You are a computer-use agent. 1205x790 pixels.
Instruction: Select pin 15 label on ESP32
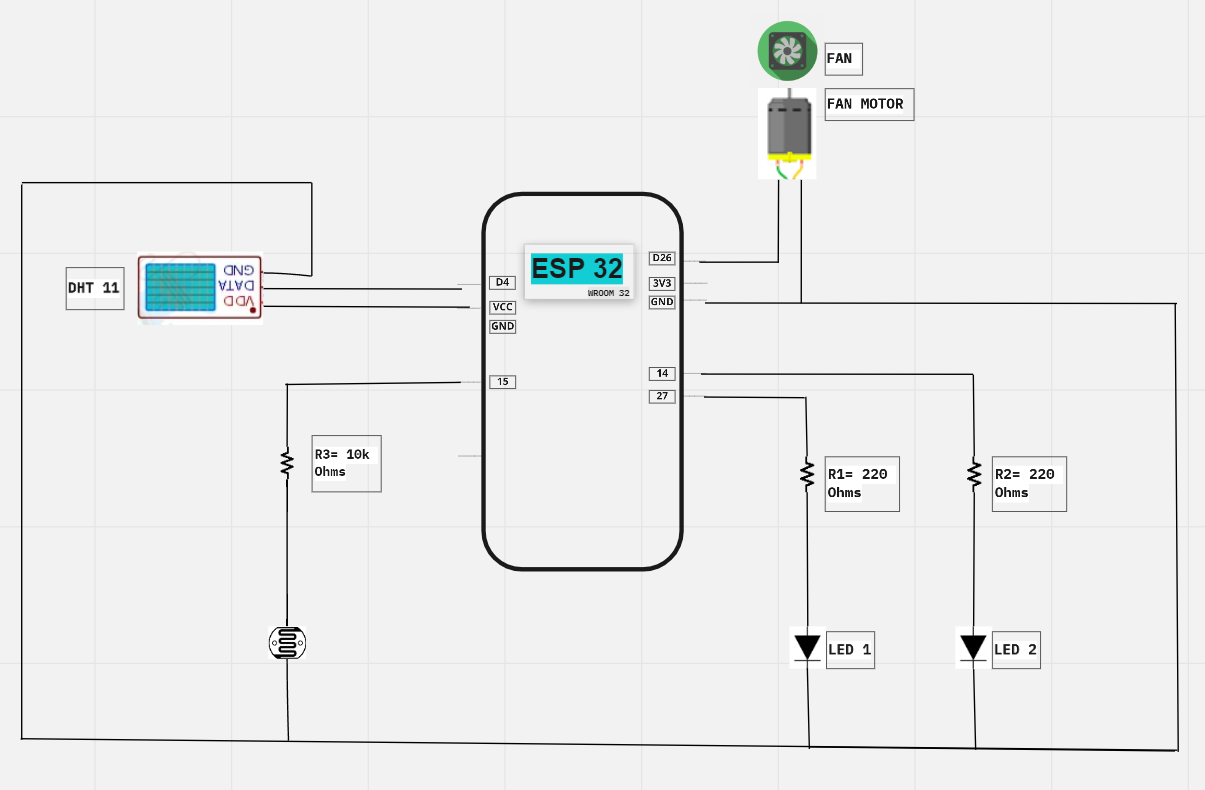coord(503,381)
